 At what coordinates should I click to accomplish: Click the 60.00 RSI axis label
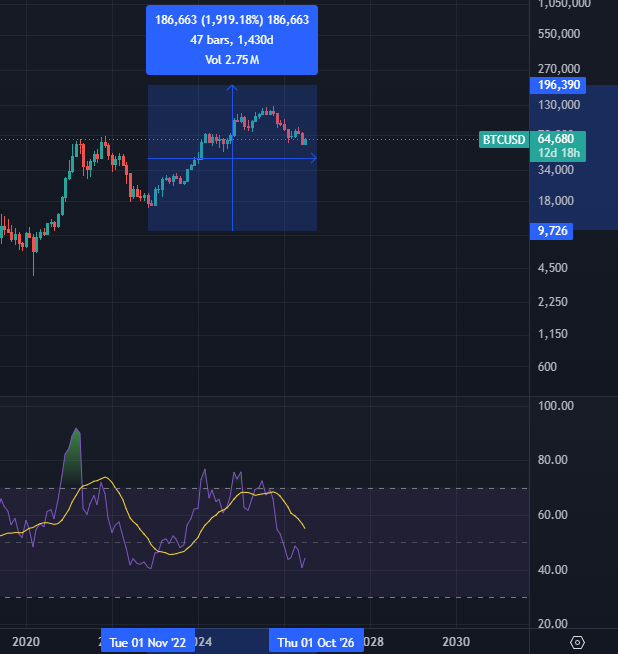click(553, 515)
